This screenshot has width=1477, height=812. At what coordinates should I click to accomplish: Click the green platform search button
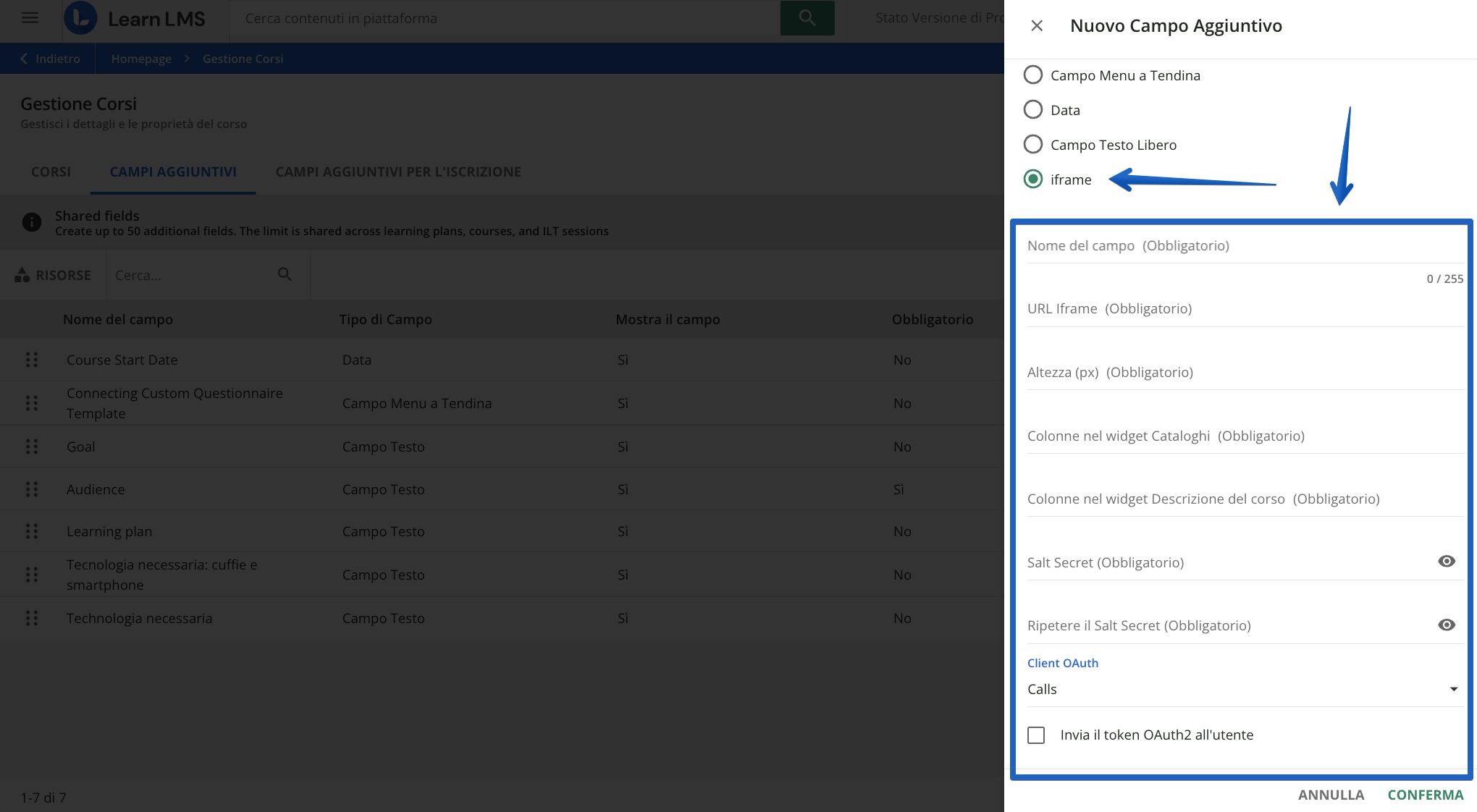(x=807, y=18)
